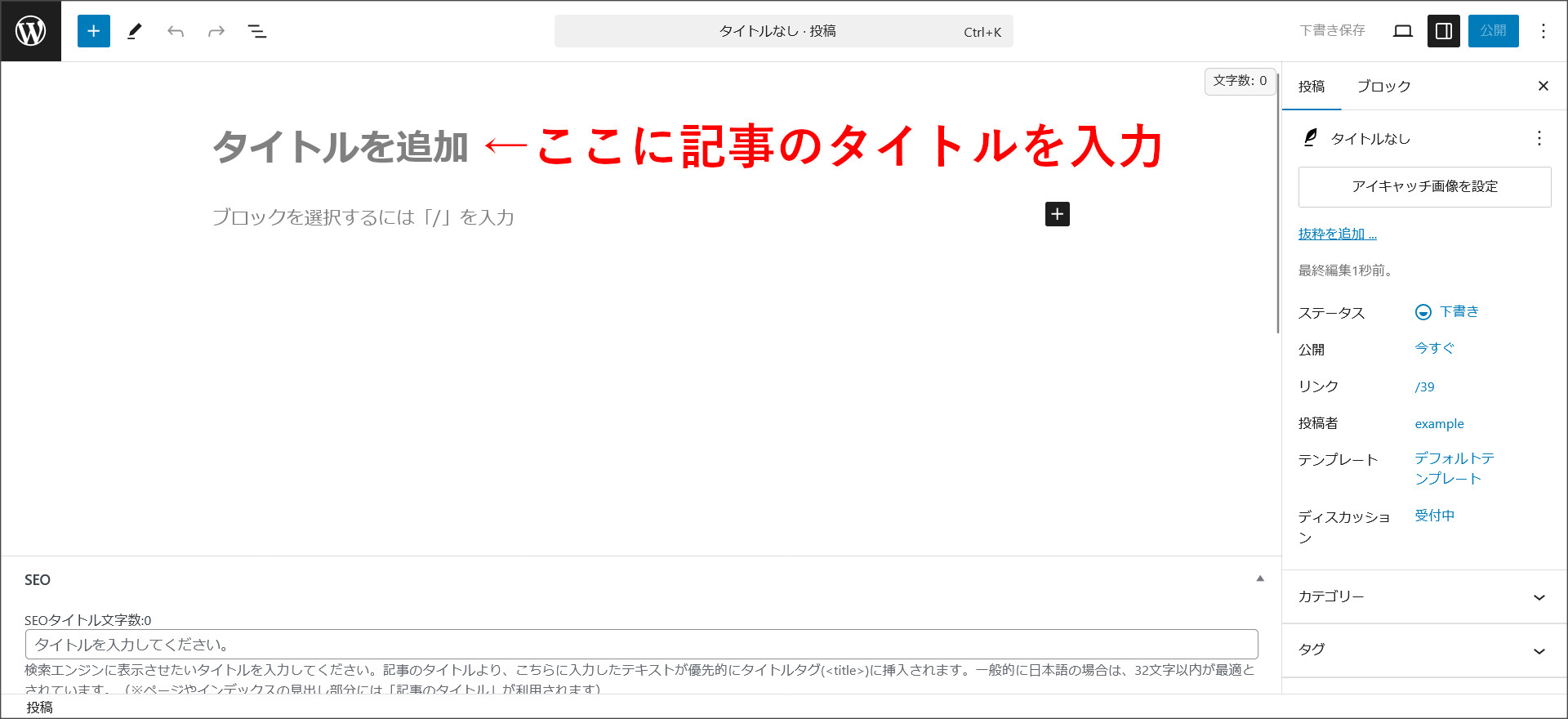The height and width of the screenshot is (719, 1568).
Task: Open the Document Overview list icon
Action: 257,31
